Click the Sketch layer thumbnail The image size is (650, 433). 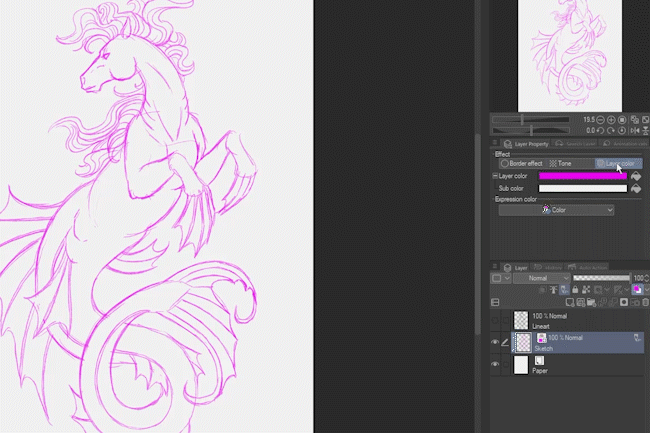[x=523, y=343]
